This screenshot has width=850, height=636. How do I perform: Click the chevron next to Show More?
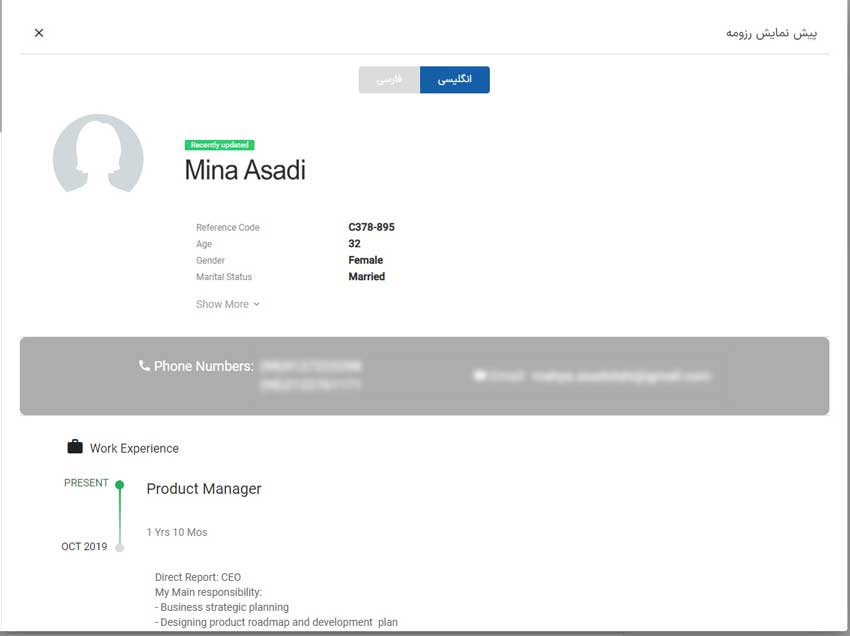pyautogui.click(x=257, y=304)
